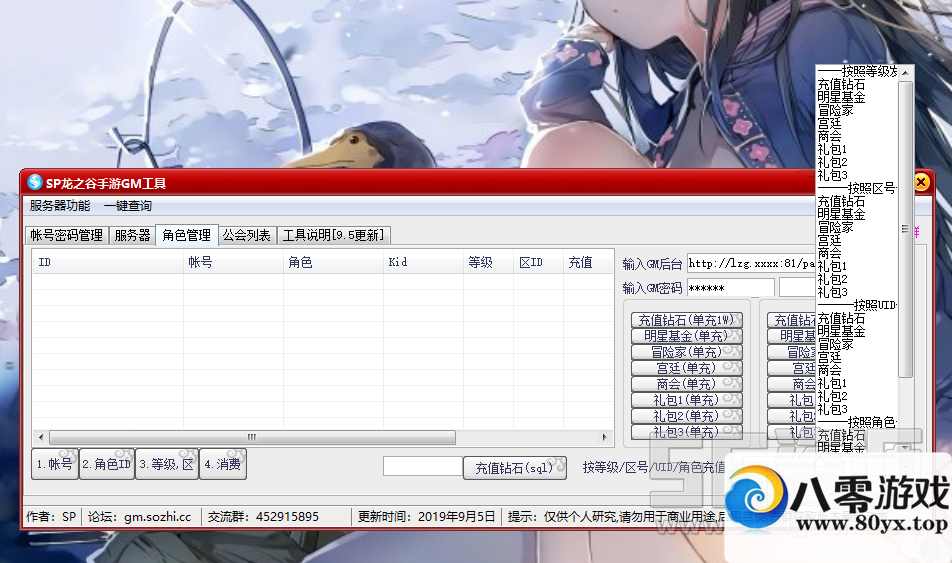Click the 1.帐号 button

pos(55,464)
